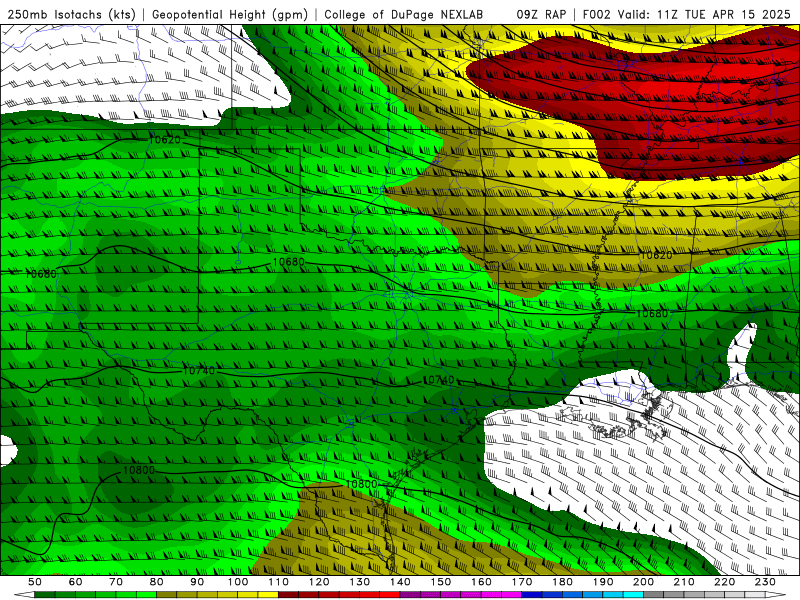This screenshot has height=600, width=800.
Task: Click the 230 value on the color scale
Action: (765, 582)
